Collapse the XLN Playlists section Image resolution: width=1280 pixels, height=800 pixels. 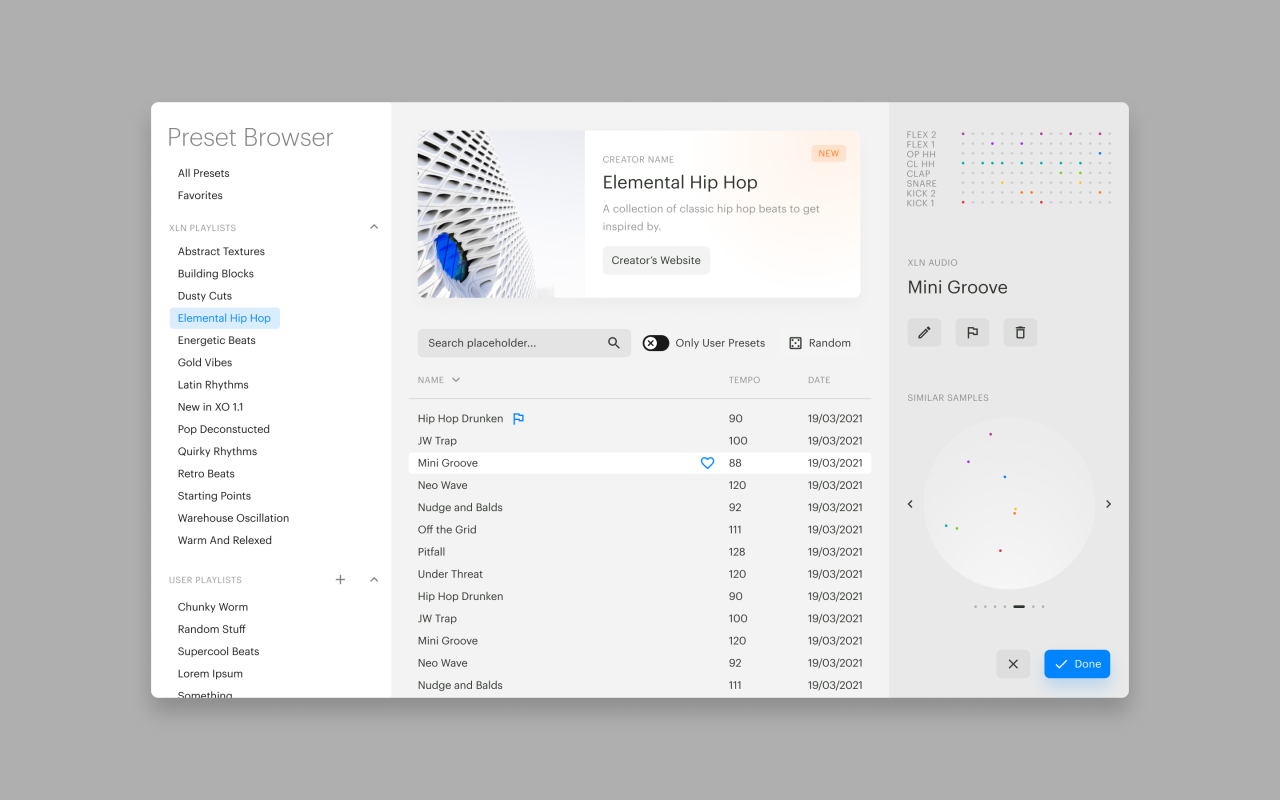point(374,227)
